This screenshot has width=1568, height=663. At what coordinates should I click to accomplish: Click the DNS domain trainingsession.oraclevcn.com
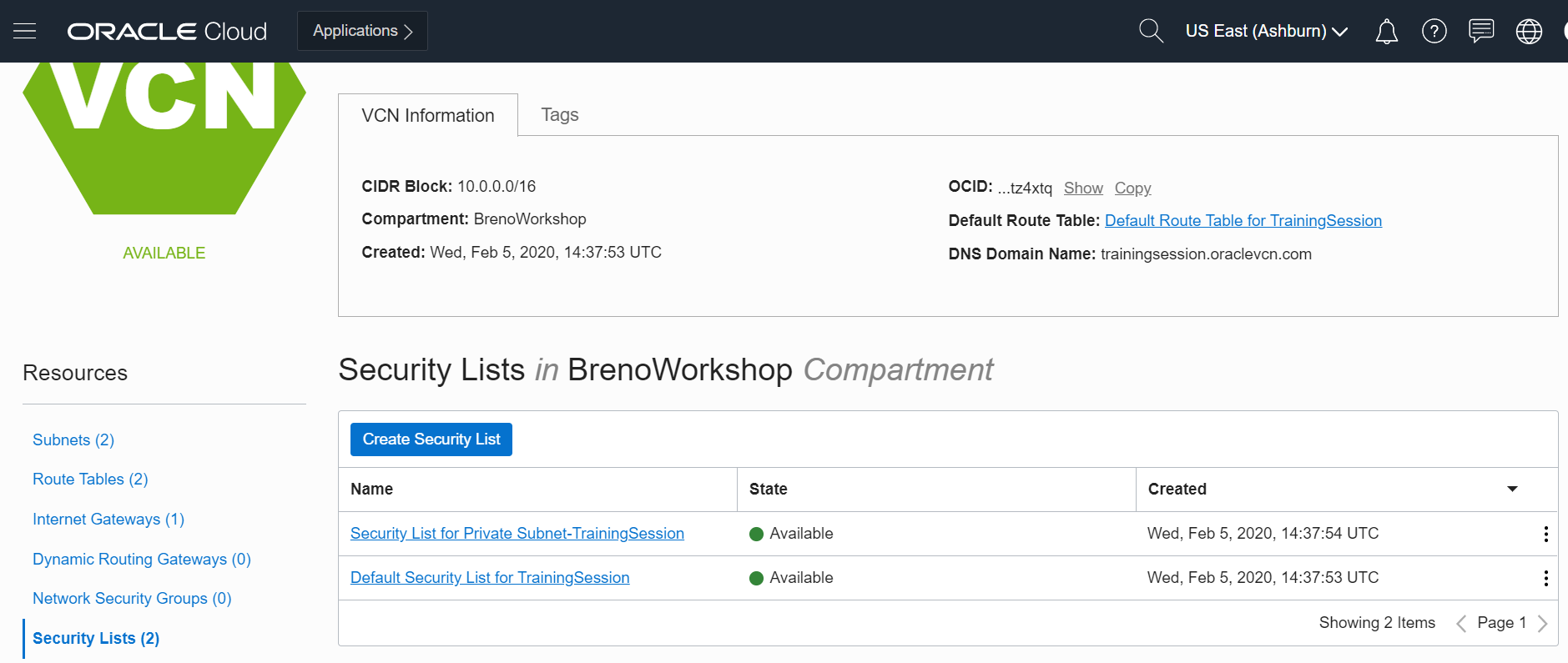tap(1206, 254)
